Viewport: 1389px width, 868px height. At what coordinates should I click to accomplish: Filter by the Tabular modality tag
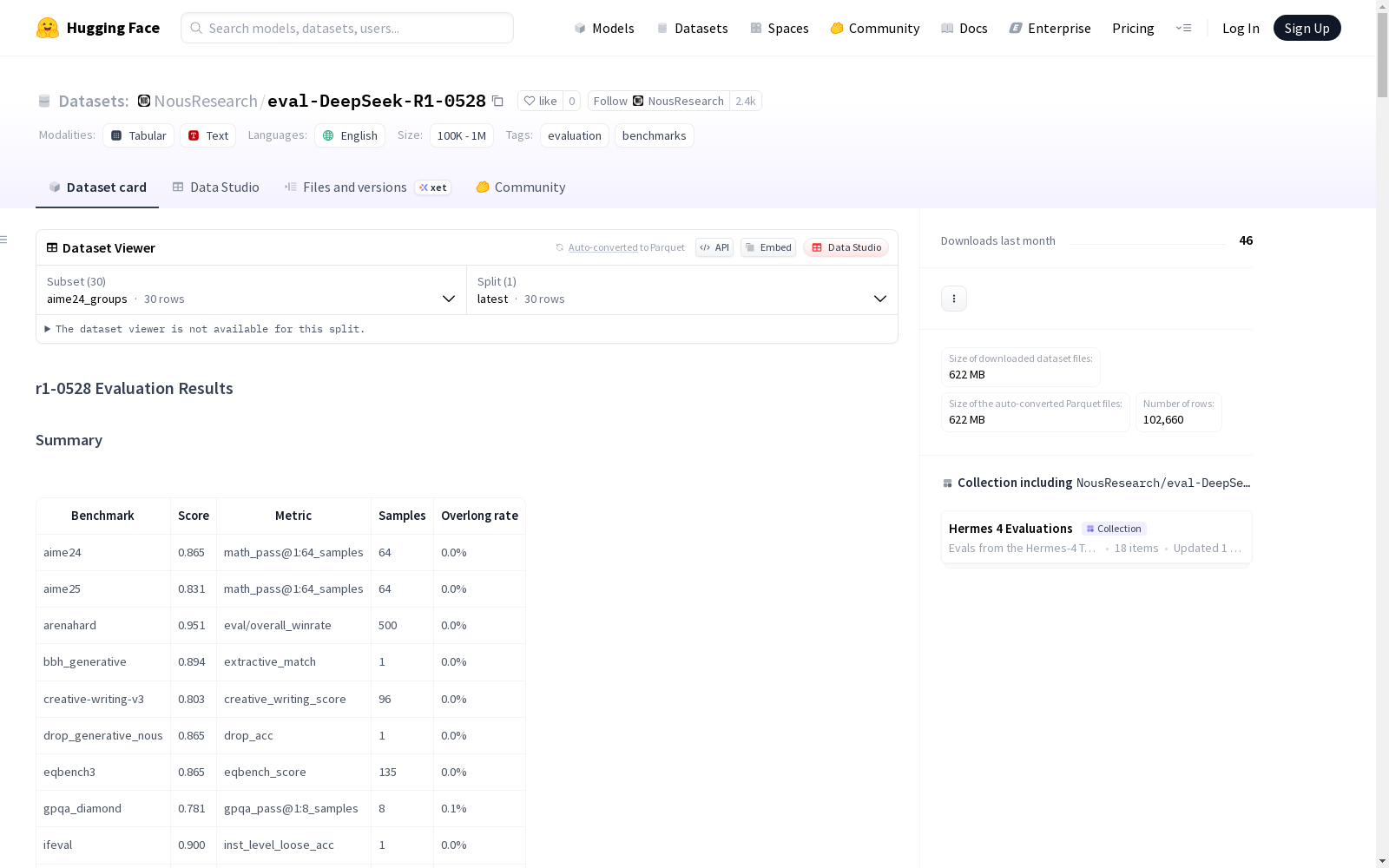(139, 135)
